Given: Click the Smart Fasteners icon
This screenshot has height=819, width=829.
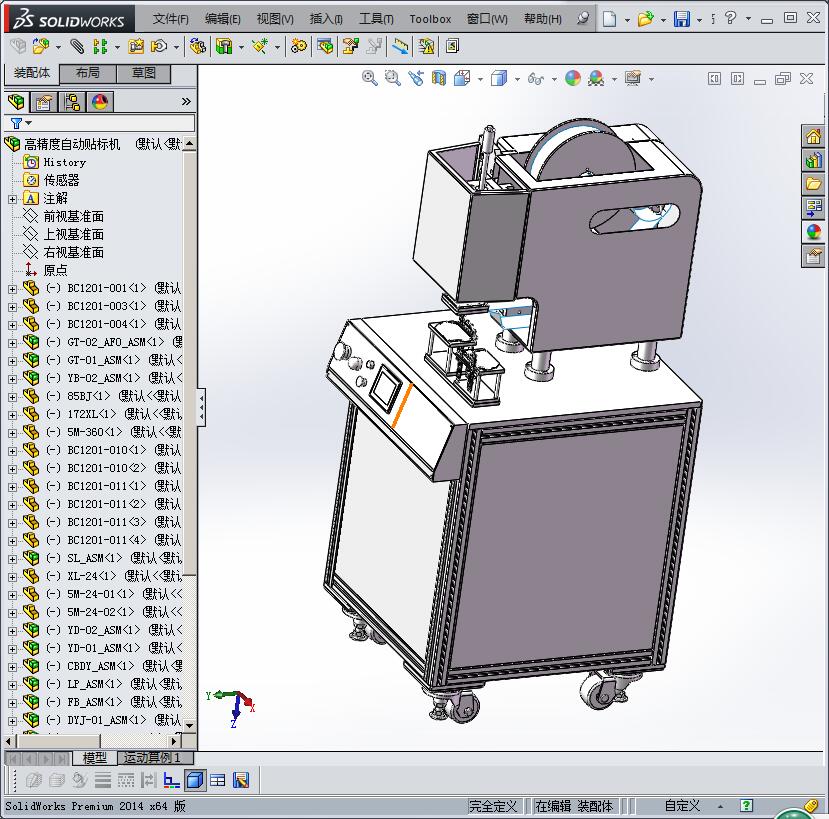Looking at the screenshot, I should point(136,47).
